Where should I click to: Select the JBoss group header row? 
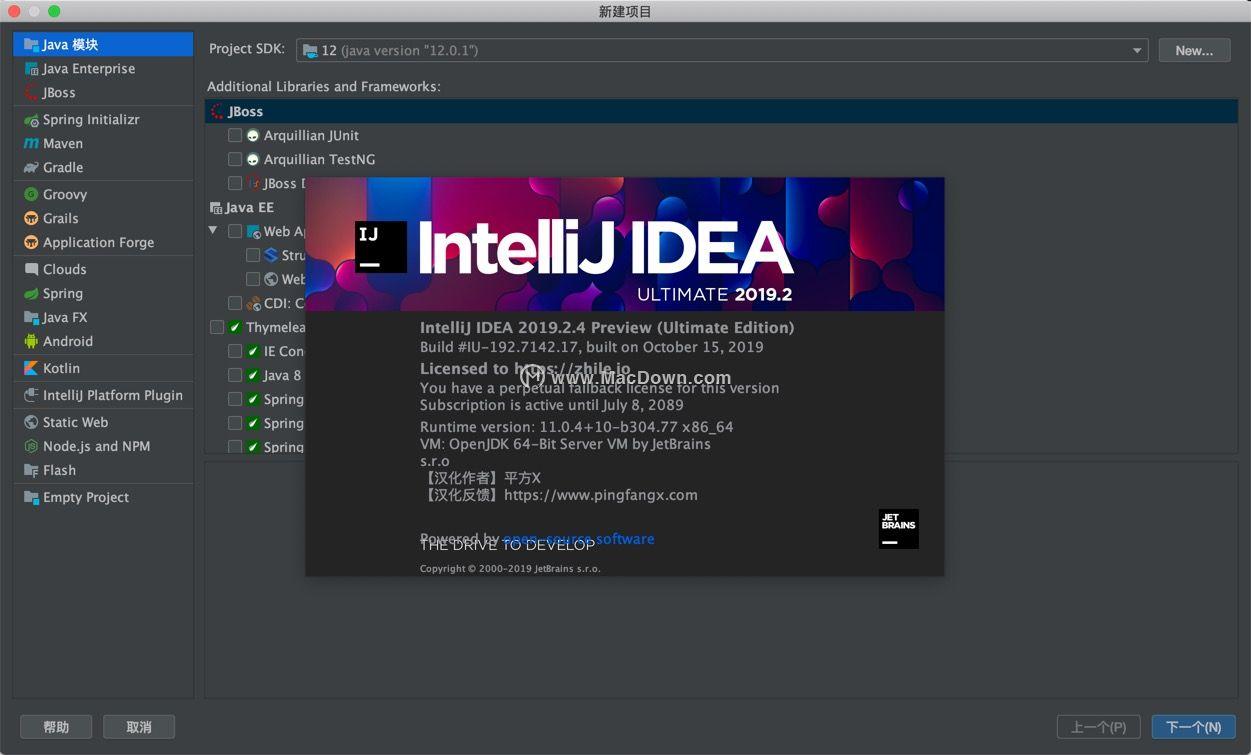click(721, 111)
